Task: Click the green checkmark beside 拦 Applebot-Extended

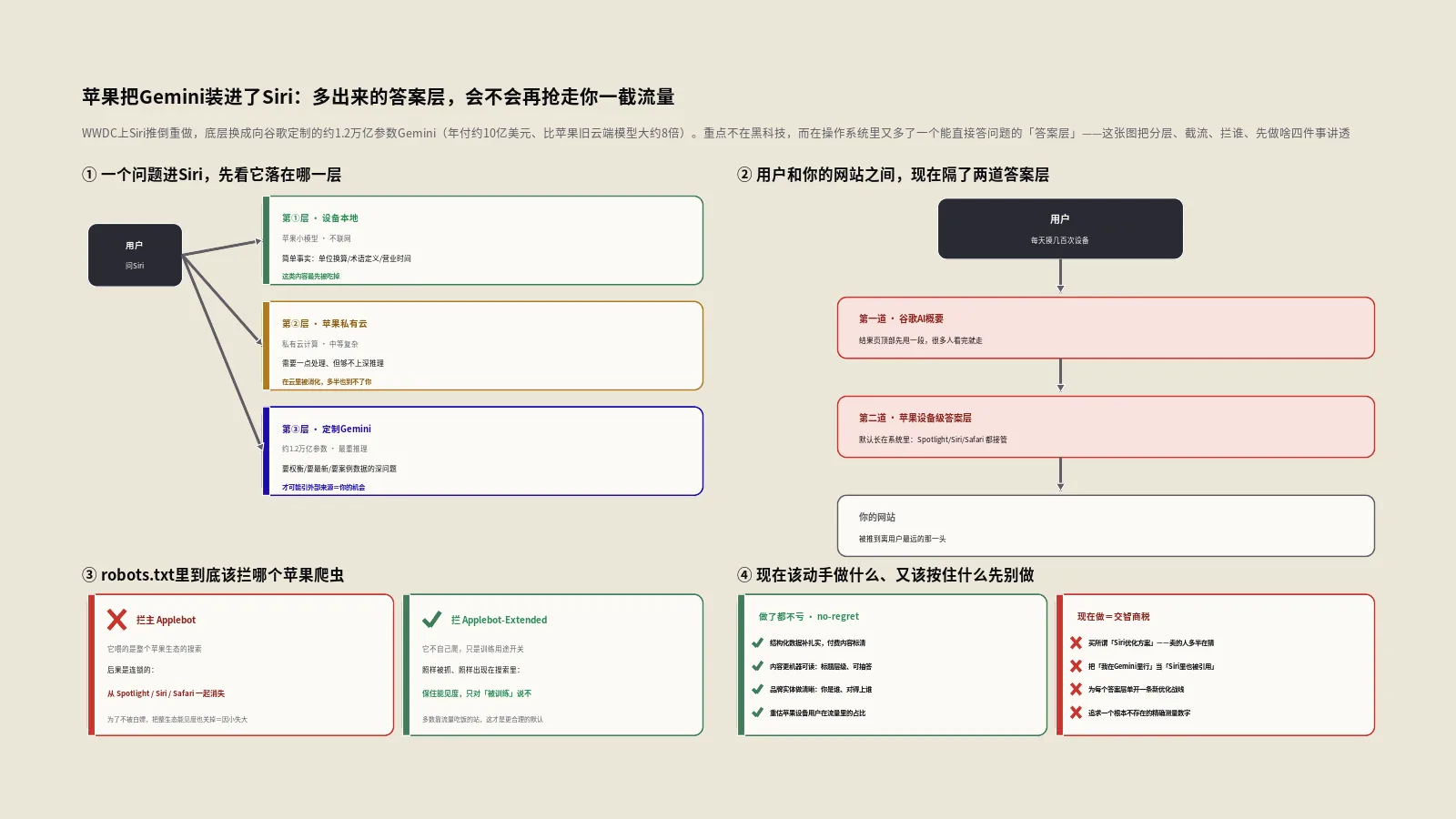Action: click(432, 620)
